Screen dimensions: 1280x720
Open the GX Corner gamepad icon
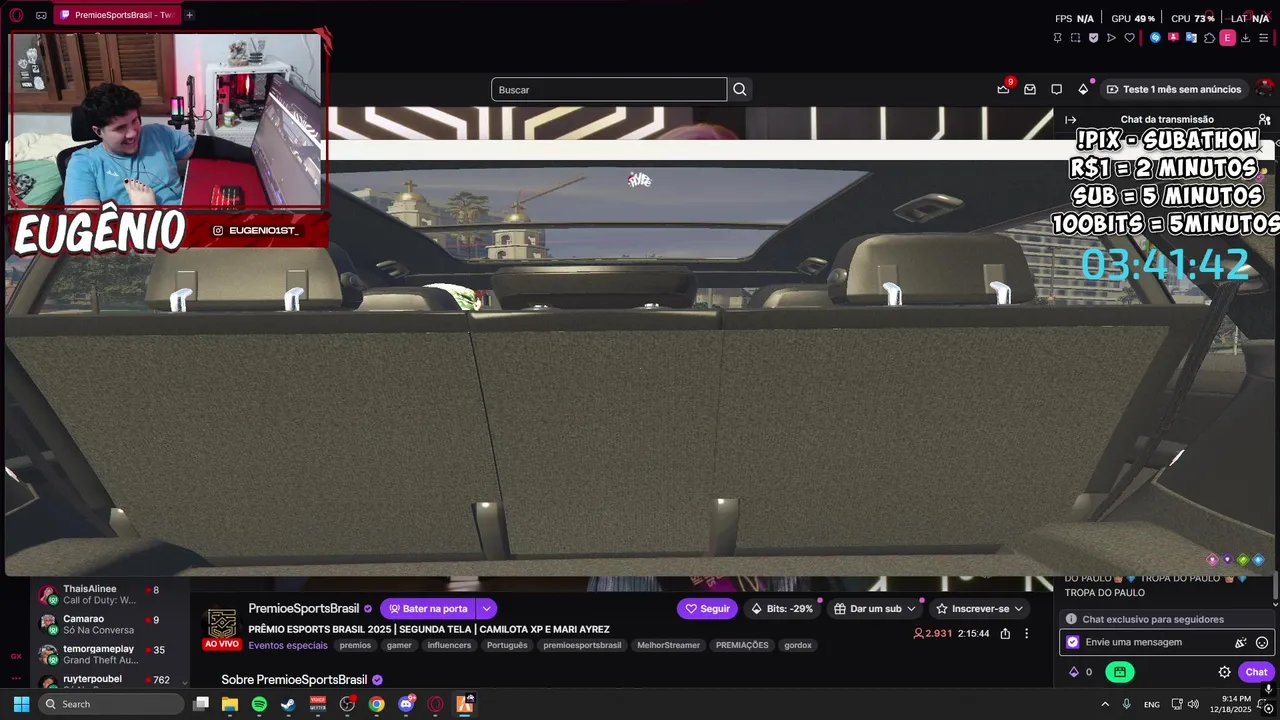tap(41, 15)
